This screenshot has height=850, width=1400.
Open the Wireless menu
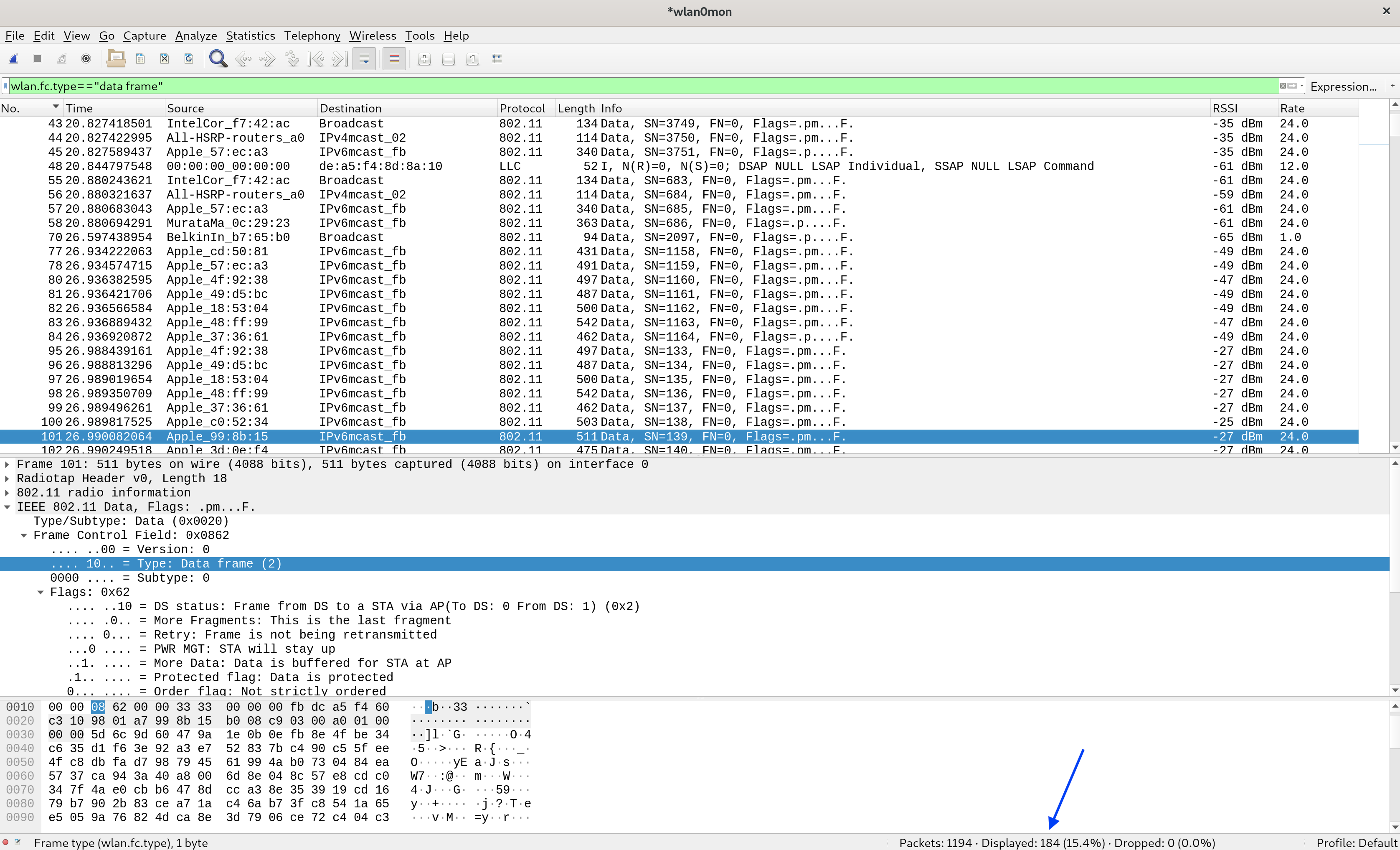tap(372, 36)
